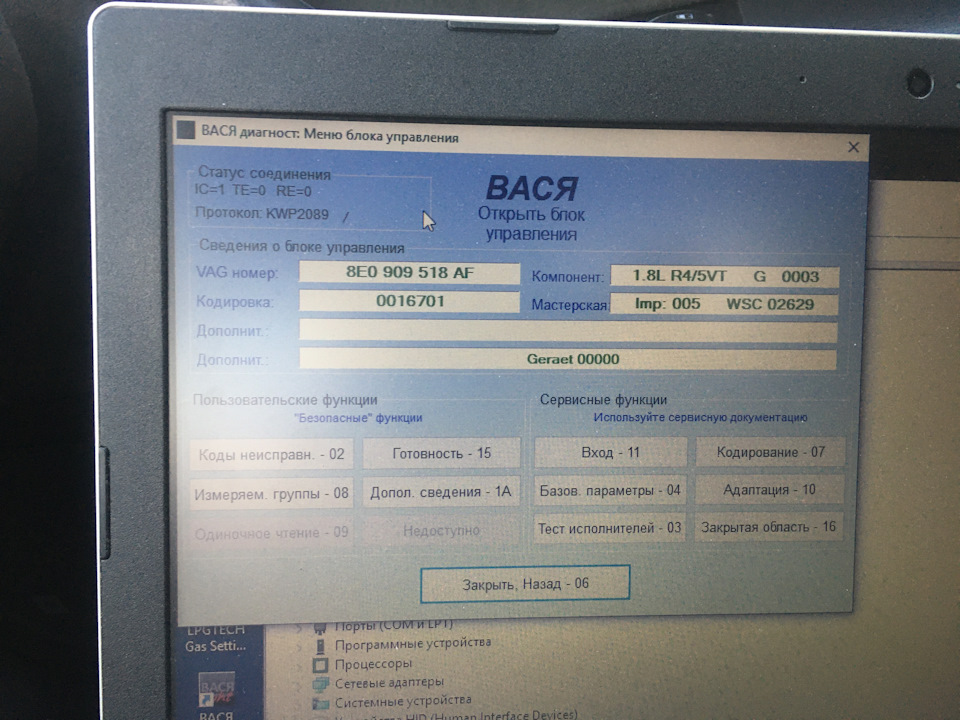Click the Компонент field 1.8L R4/5VT
Screen dimensions: 960x720
pyautogui.click(x=725, y=276)
